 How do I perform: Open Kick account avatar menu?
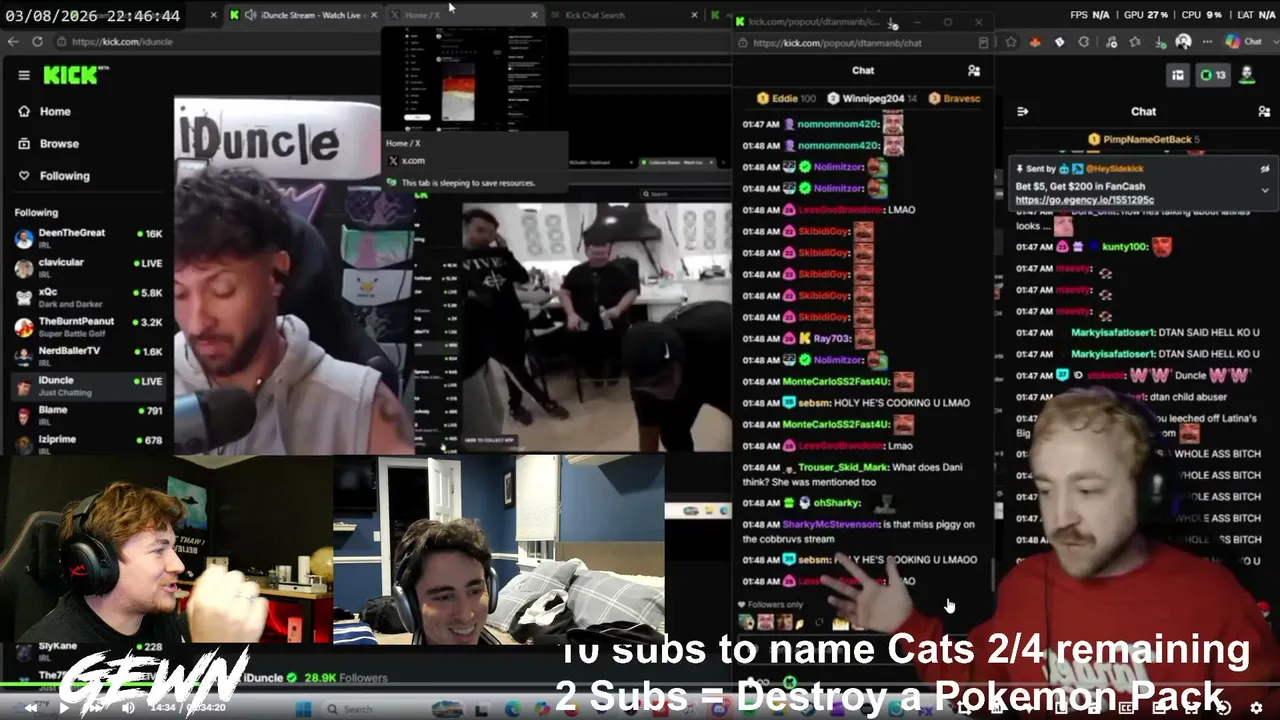click(x=1247, y=74)
